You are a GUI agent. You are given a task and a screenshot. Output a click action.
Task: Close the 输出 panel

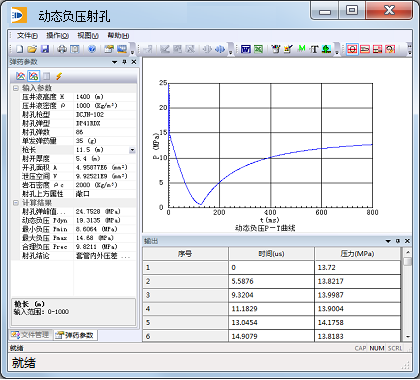(x=407, y=241)
